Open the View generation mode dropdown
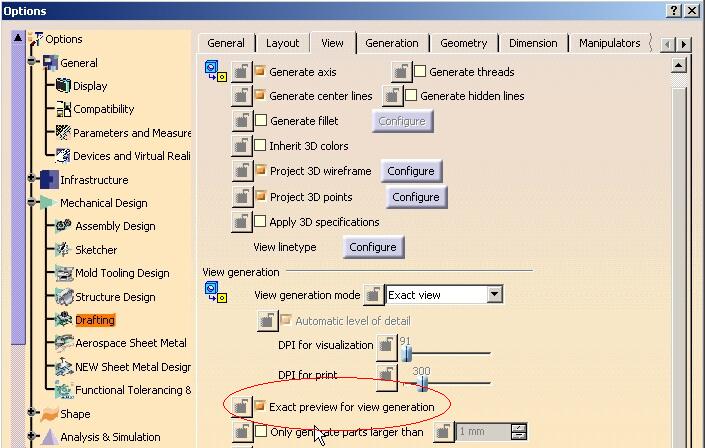The height and width of the screenshot is (448, 706). [494, 295]
